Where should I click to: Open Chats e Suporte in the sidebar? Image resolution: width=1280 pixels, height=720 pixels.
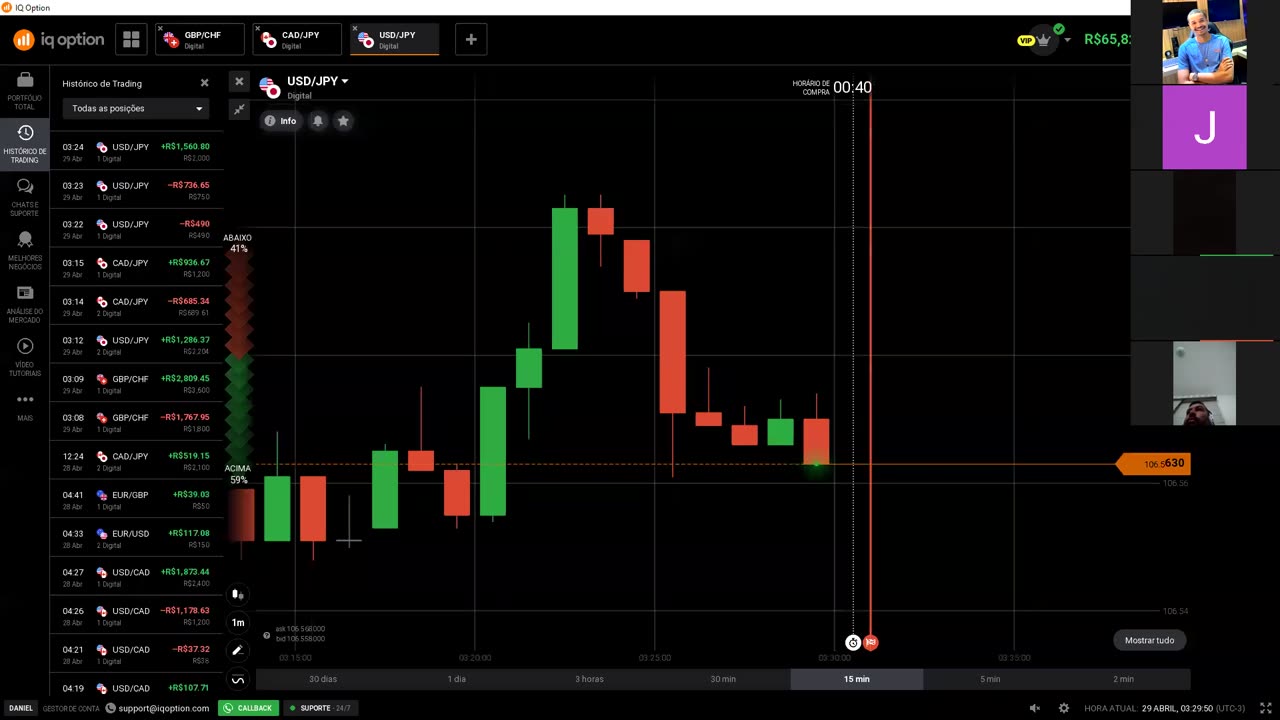25,197
